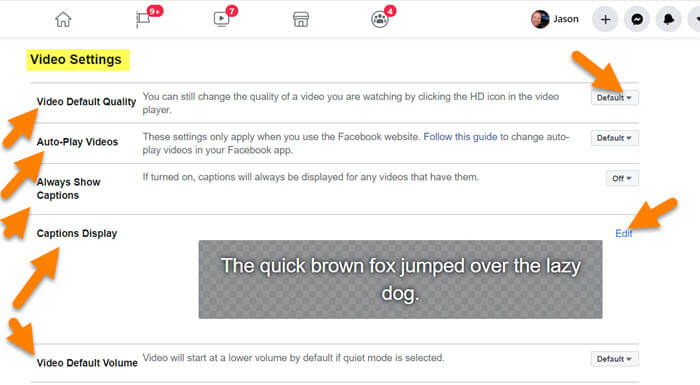700x385 pixels.
Task: Open Marketplace storefront icon
Action: 300,19
